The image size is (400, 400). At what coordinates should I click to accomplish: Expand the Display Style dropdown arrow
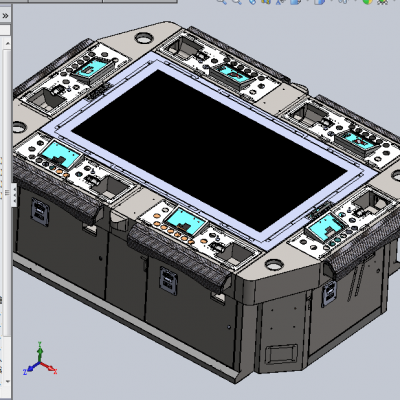click(x=332, y=1)
